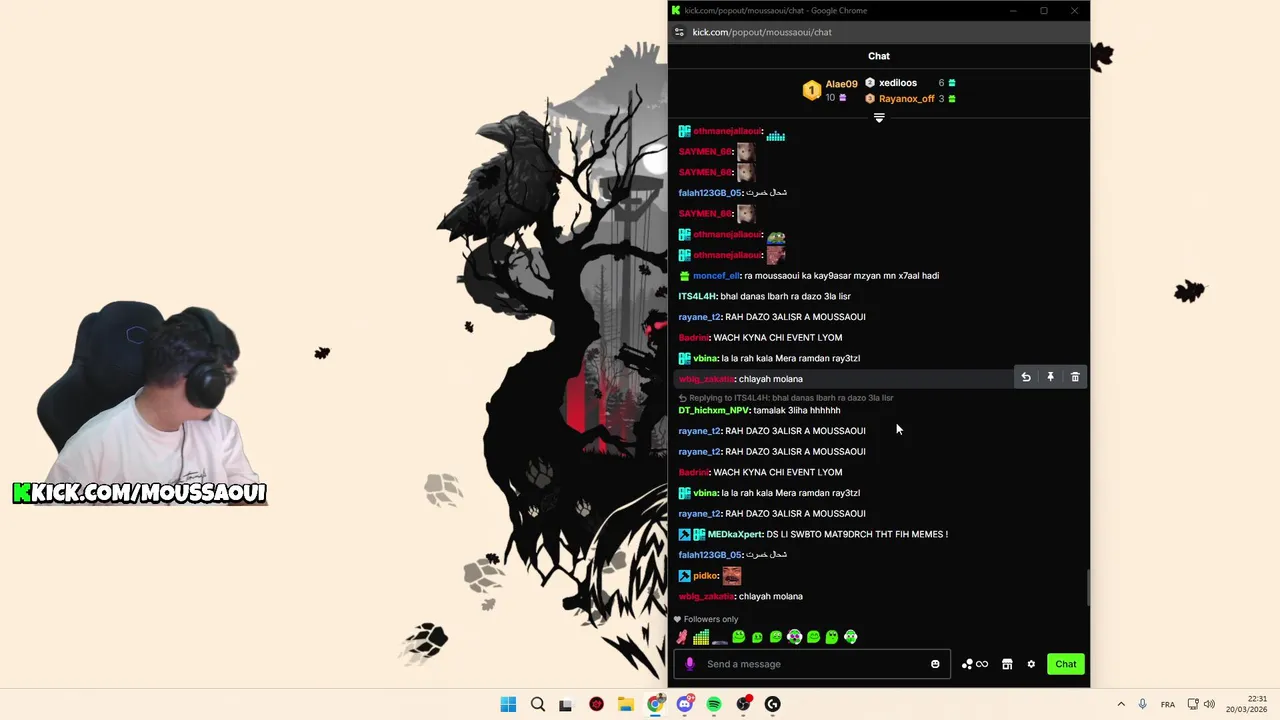
Task: Click the emote image in pidko's message
Action: [732, 576]
